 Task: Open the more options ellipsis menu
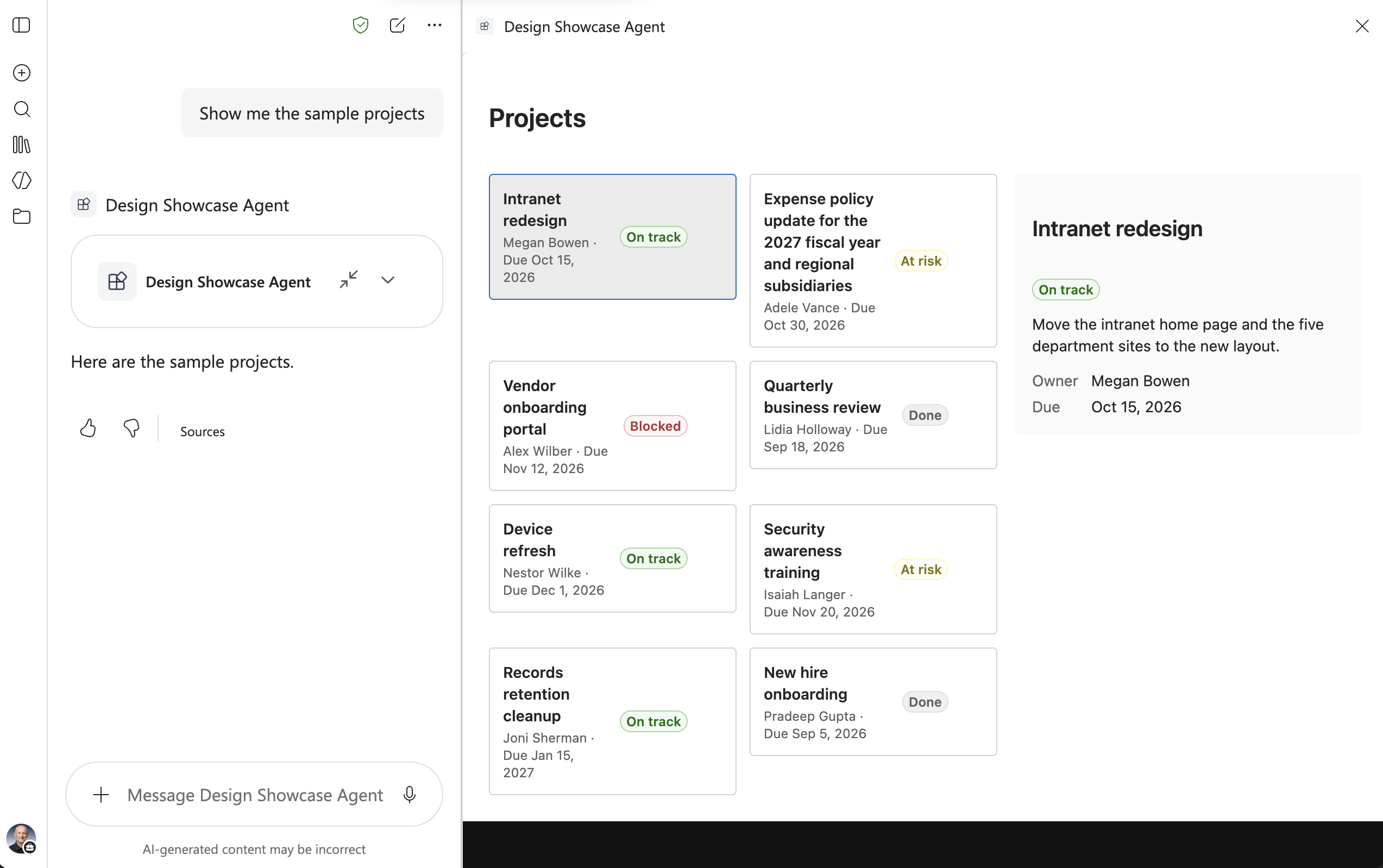pyautogui.click(x=435, y=26)
